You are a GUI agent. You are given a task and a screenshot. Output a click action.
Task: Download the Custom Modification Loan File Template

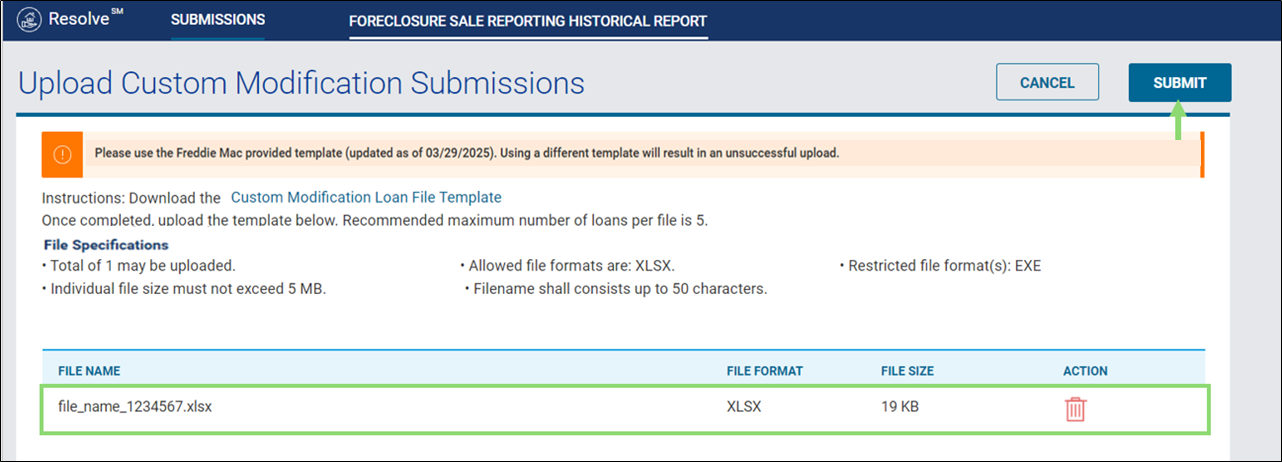pyautogui.click(x=366, y=197)
